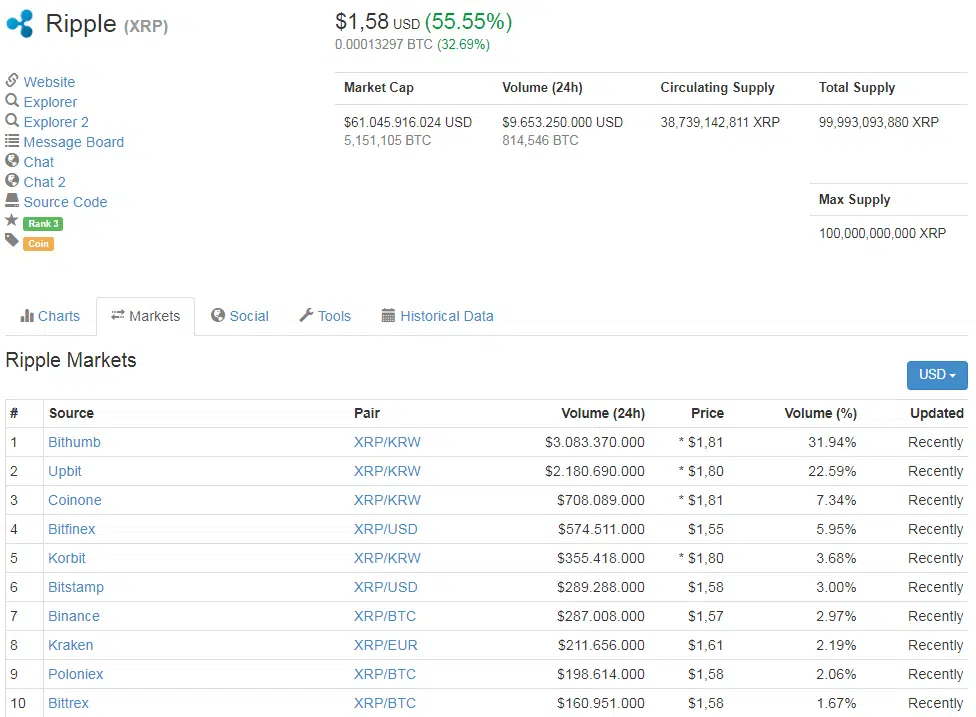Click the XRP/BTC pair for Poloniex

coord(385,673)
